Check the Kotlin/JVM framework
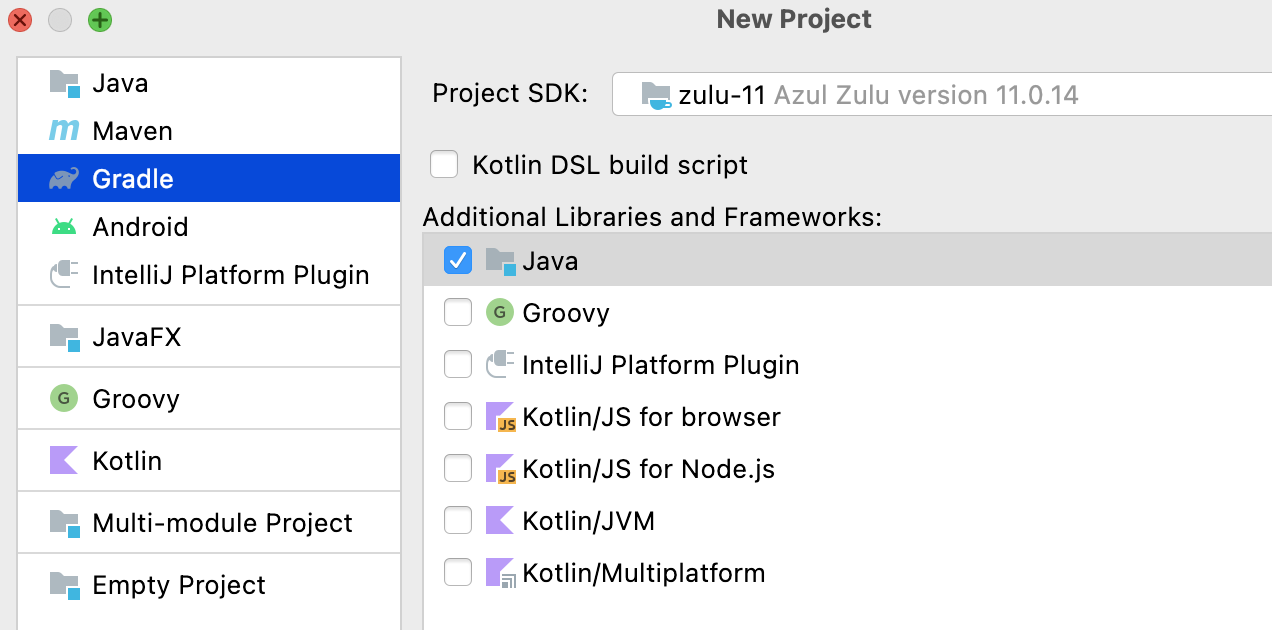Screen dimensions: 1272x630 pyautogui.click(x=458, y=520)
